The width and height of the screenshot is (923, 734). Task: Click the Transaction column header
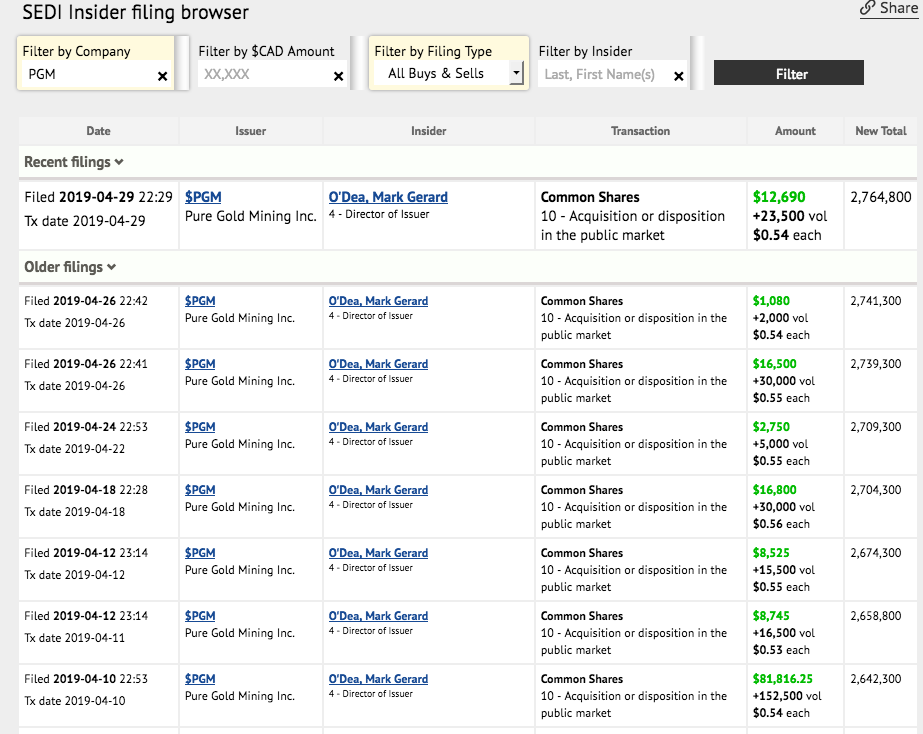click(x=640, y=131)
